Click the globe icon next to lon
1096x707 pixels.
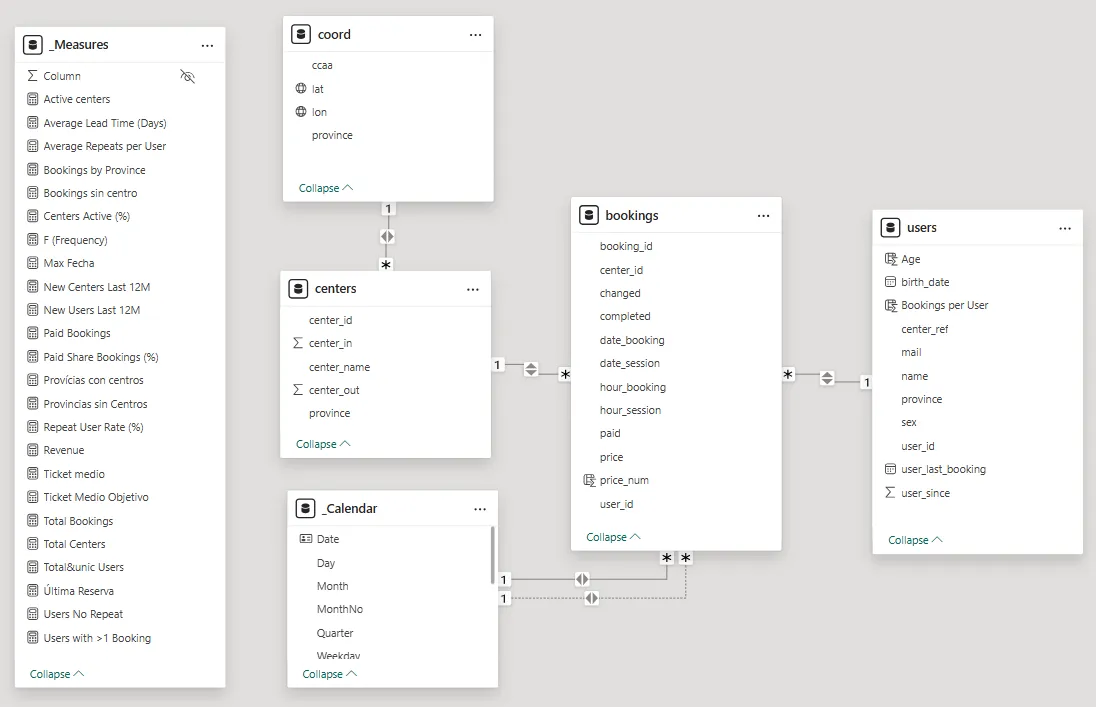click(x=301, y=111)
